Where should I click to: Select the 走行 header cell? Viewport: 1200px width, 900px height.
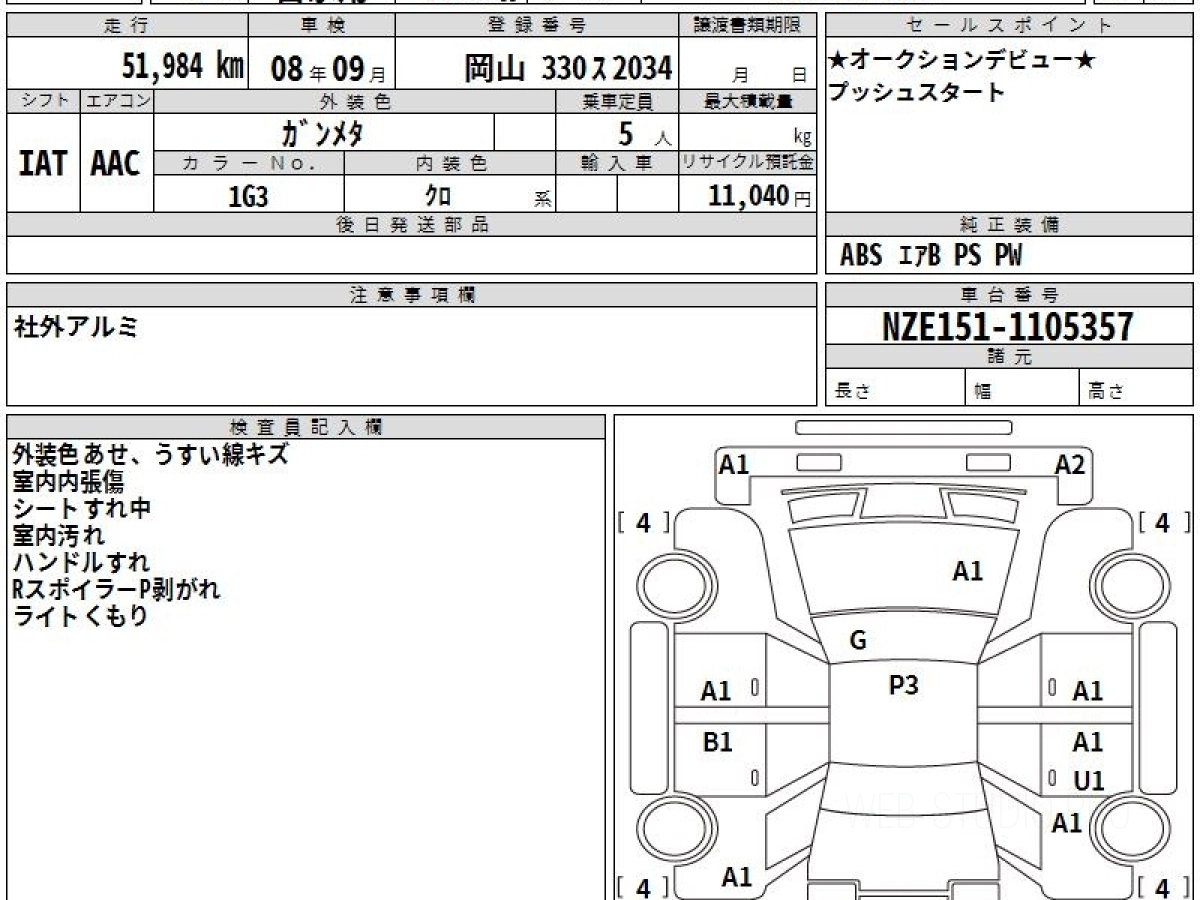127,25
